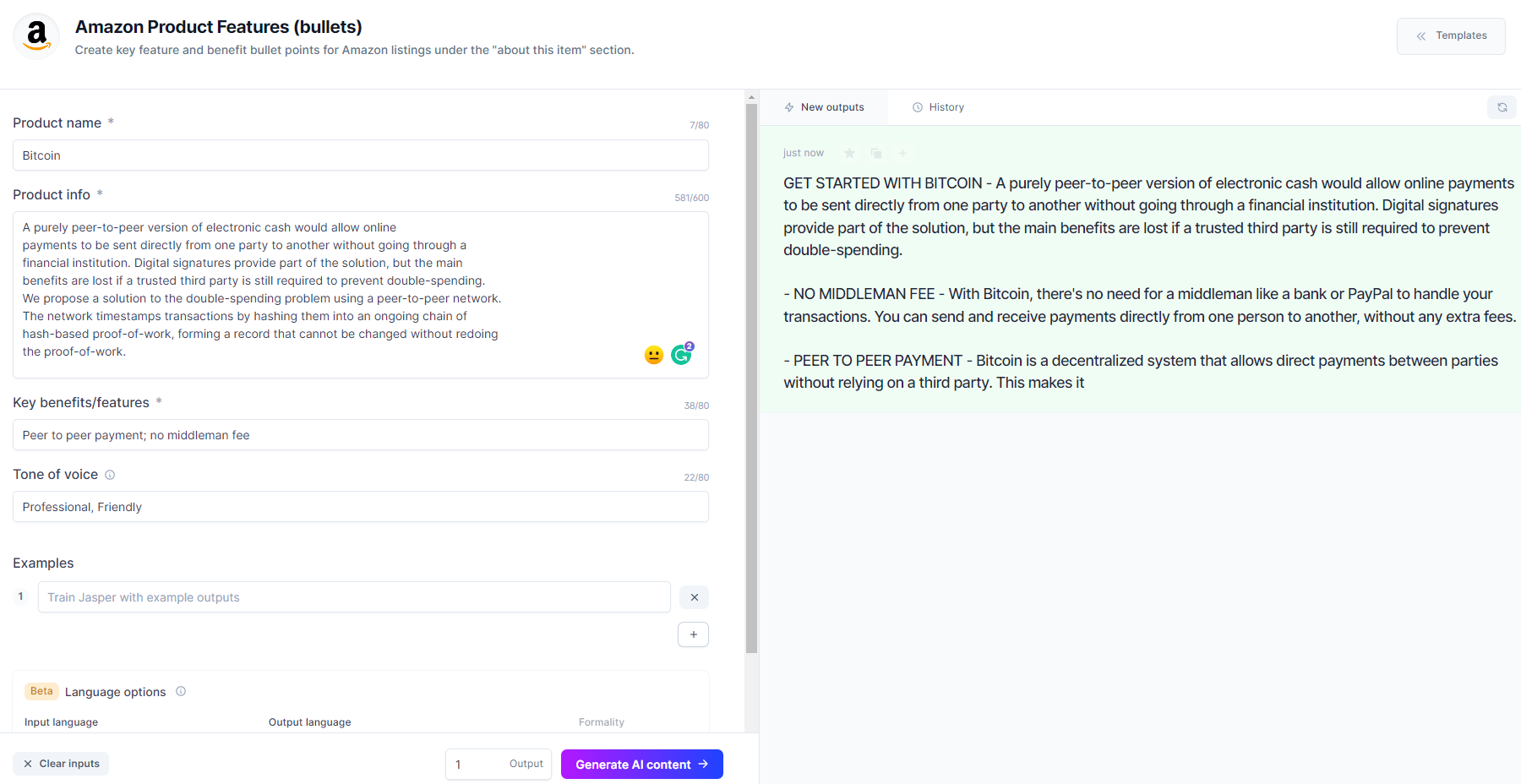Click the Tone of voice field

361,507
